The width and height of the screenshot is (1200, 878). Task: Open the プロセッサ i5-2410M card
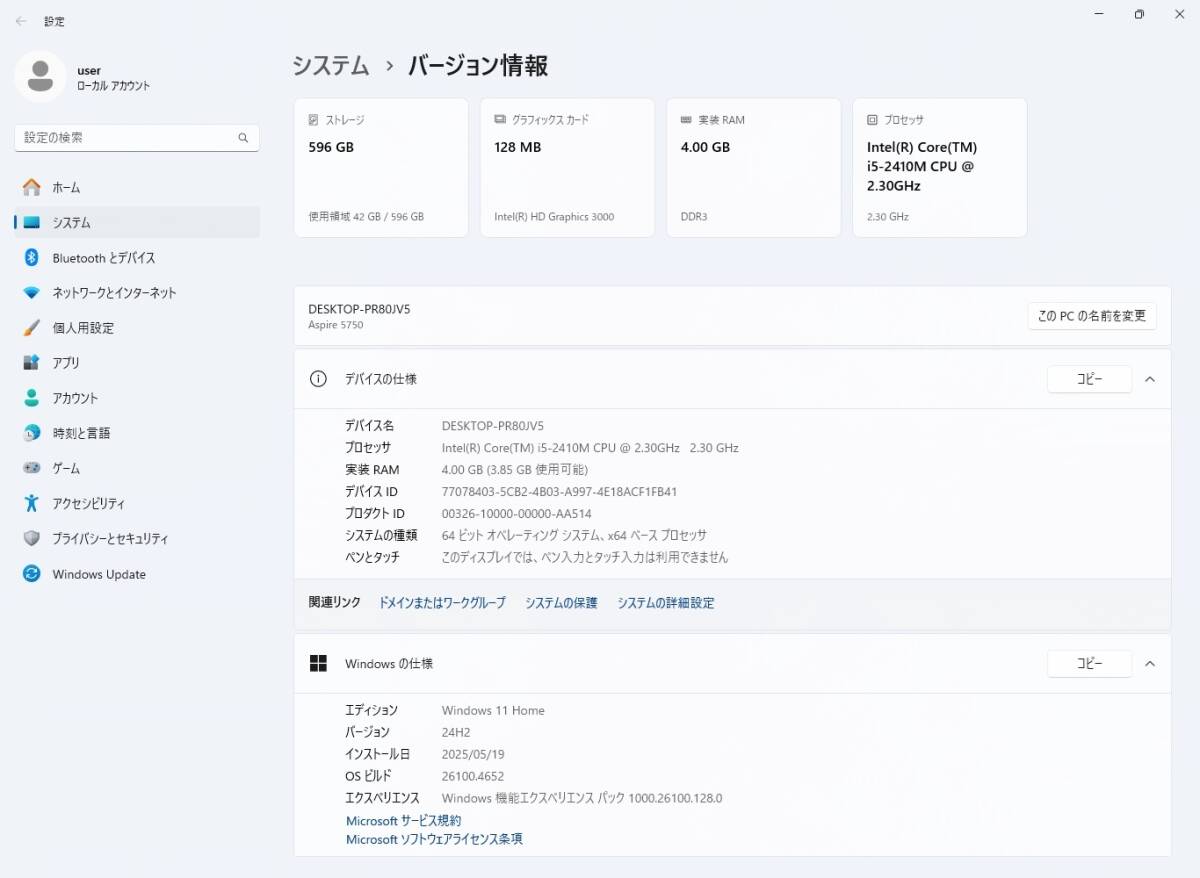(940, 168)
